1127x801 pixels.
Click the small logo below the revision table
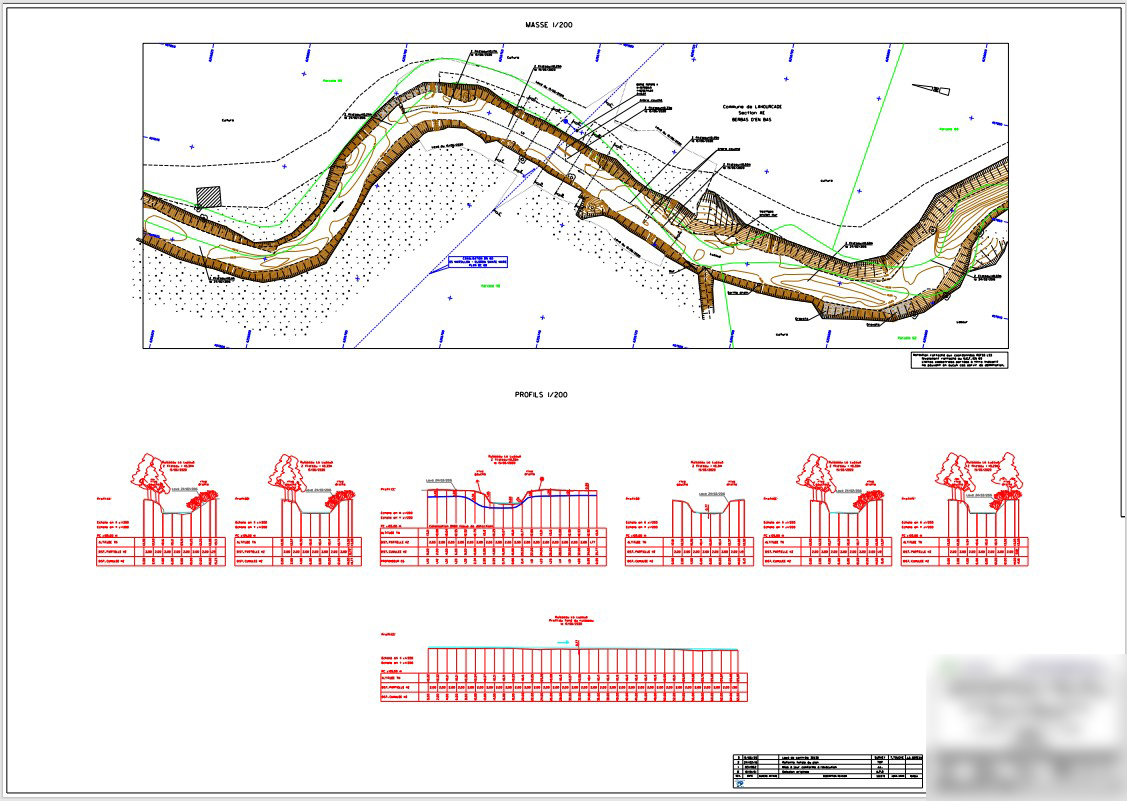(740, 785)
